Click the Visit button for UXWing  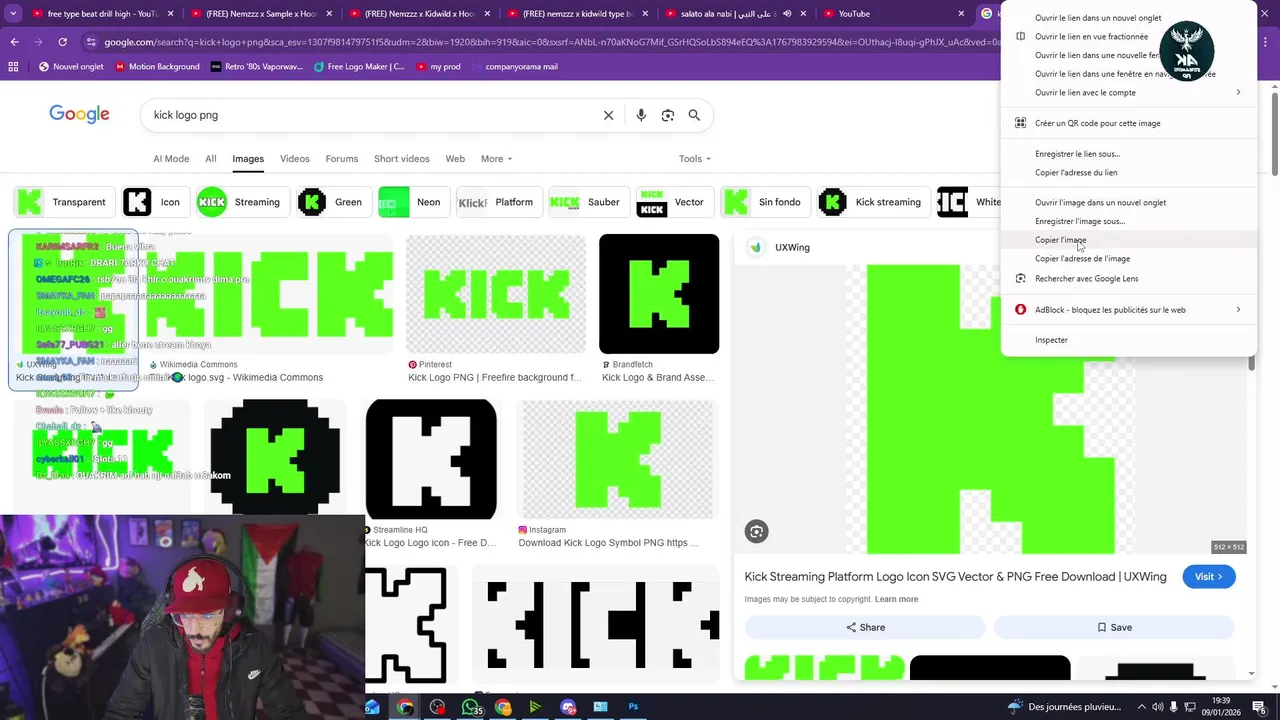(1209, 577)
